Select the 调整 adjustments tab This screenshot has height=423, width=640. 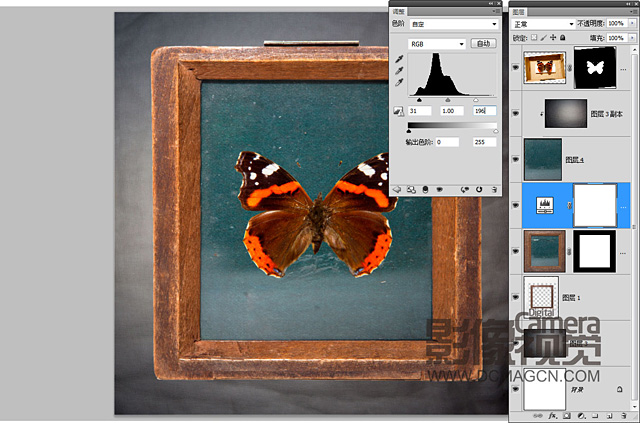(398, 12)
